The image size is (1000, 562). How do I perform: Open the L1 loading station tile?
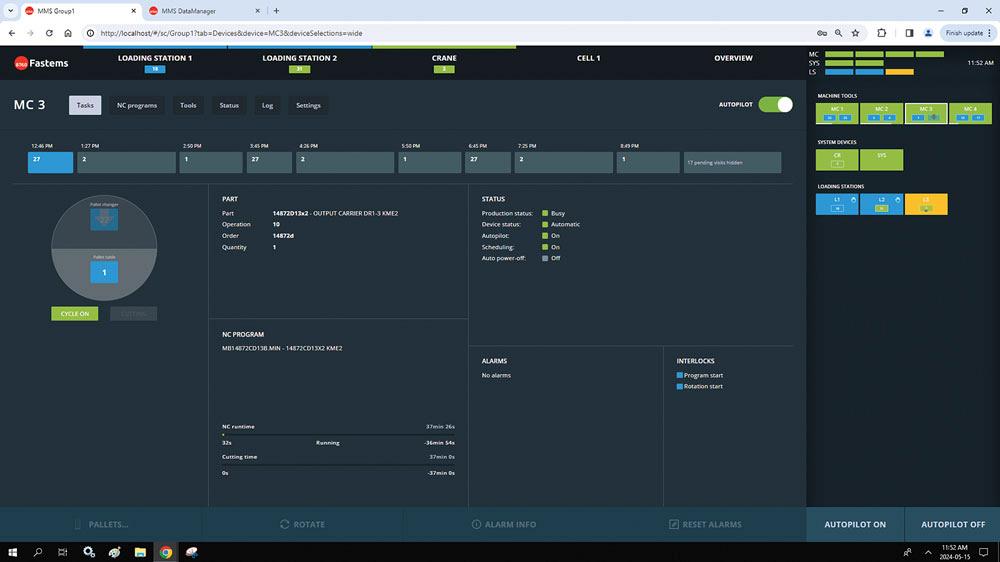pos(838,204)
